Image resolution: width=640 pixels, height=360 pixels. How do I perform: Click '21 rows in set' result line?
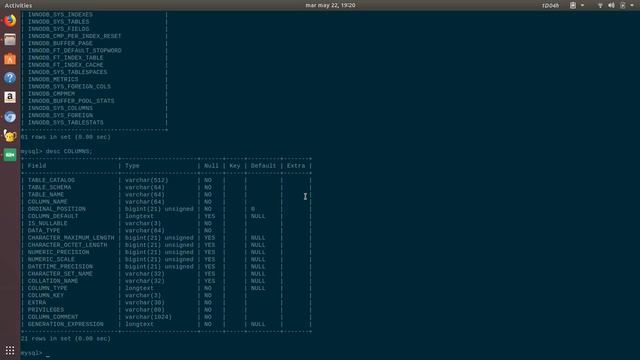[x=66, y=339]
